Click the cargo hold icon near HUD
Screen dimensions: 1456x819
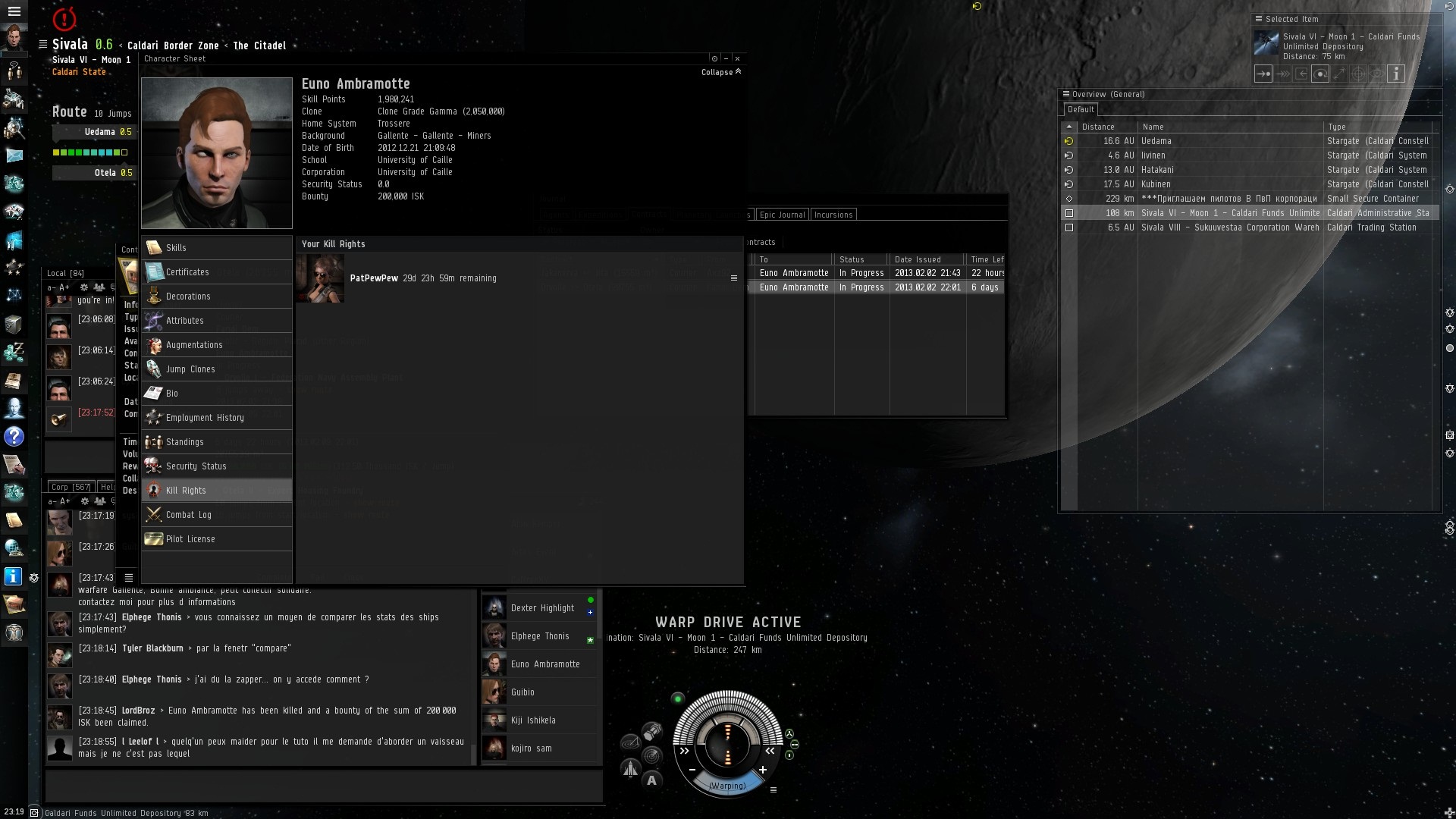pyautogui.click(x=652, y=732)
